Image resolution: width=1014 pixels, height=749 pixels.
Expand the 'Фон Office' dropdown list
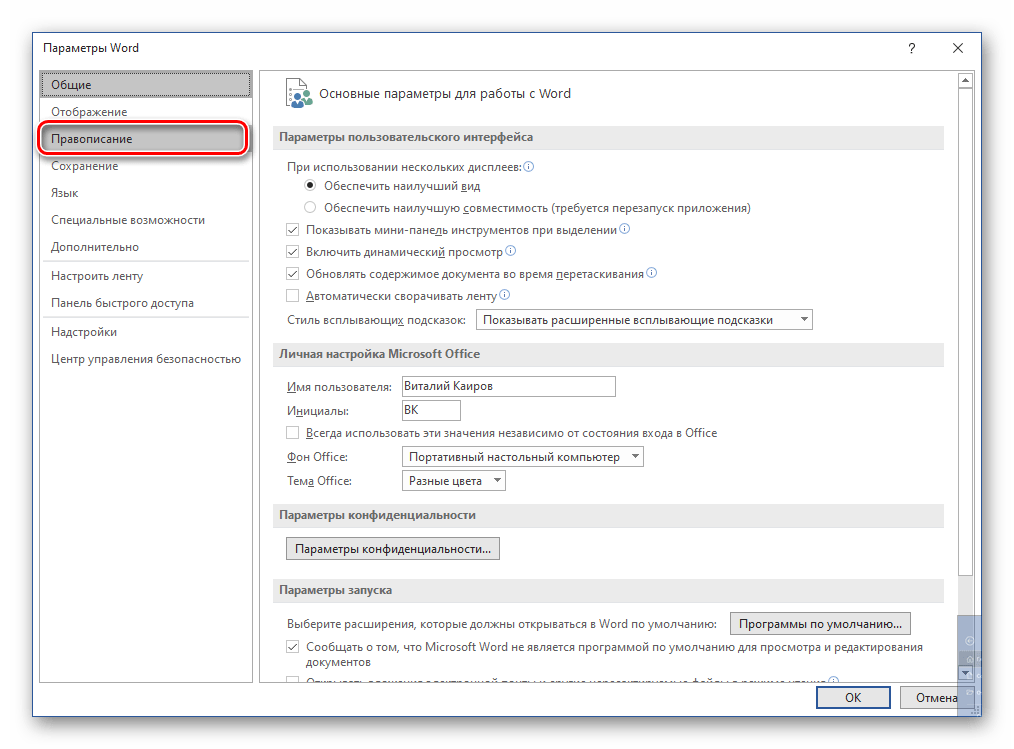pos(522,457)
